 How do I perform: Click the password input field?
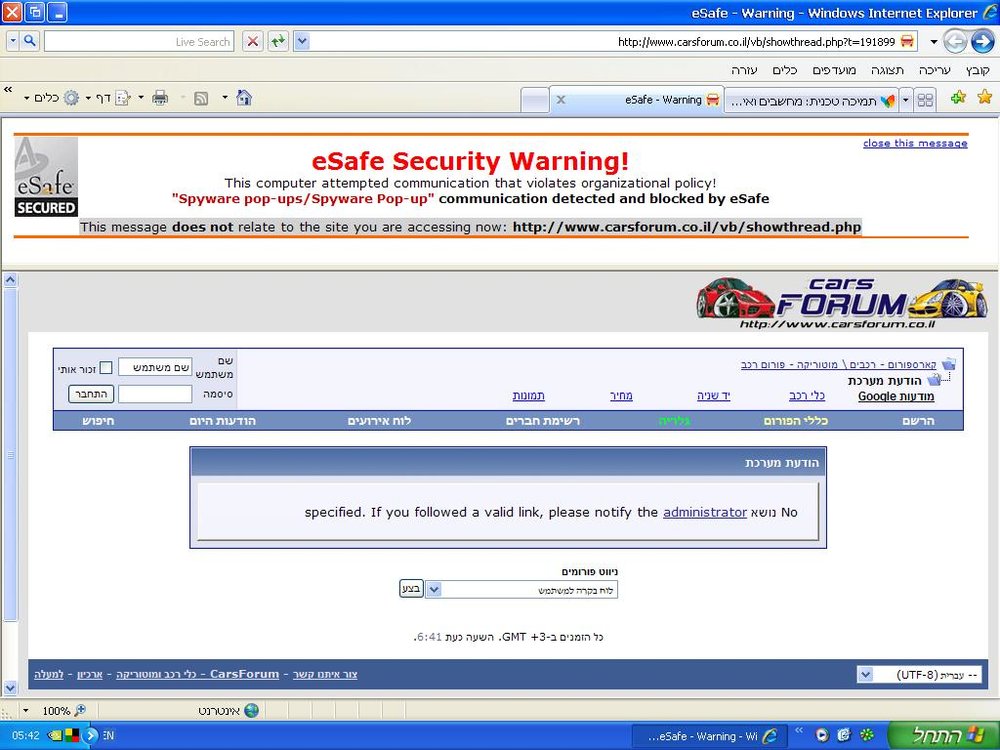155,394
